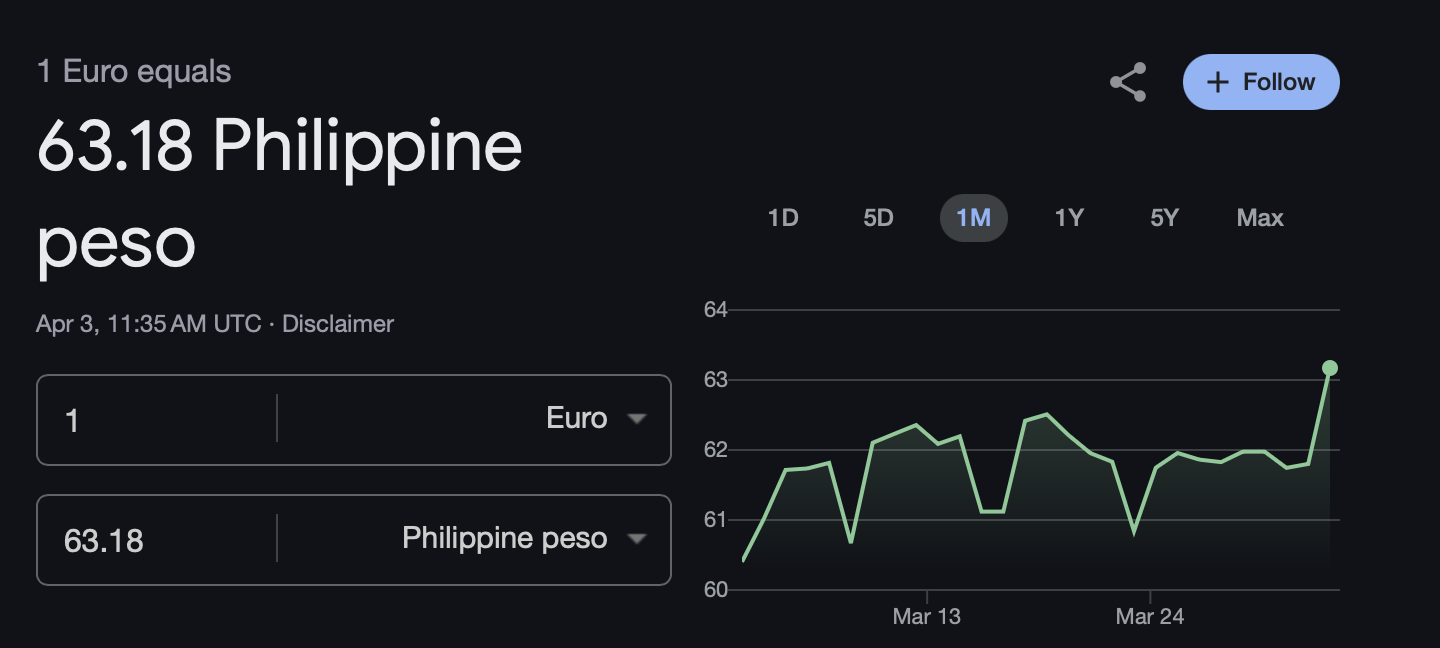This screenshot has width=1440, height=648.
Task: Select the 5D time range
Action: (x=878, y=218)
